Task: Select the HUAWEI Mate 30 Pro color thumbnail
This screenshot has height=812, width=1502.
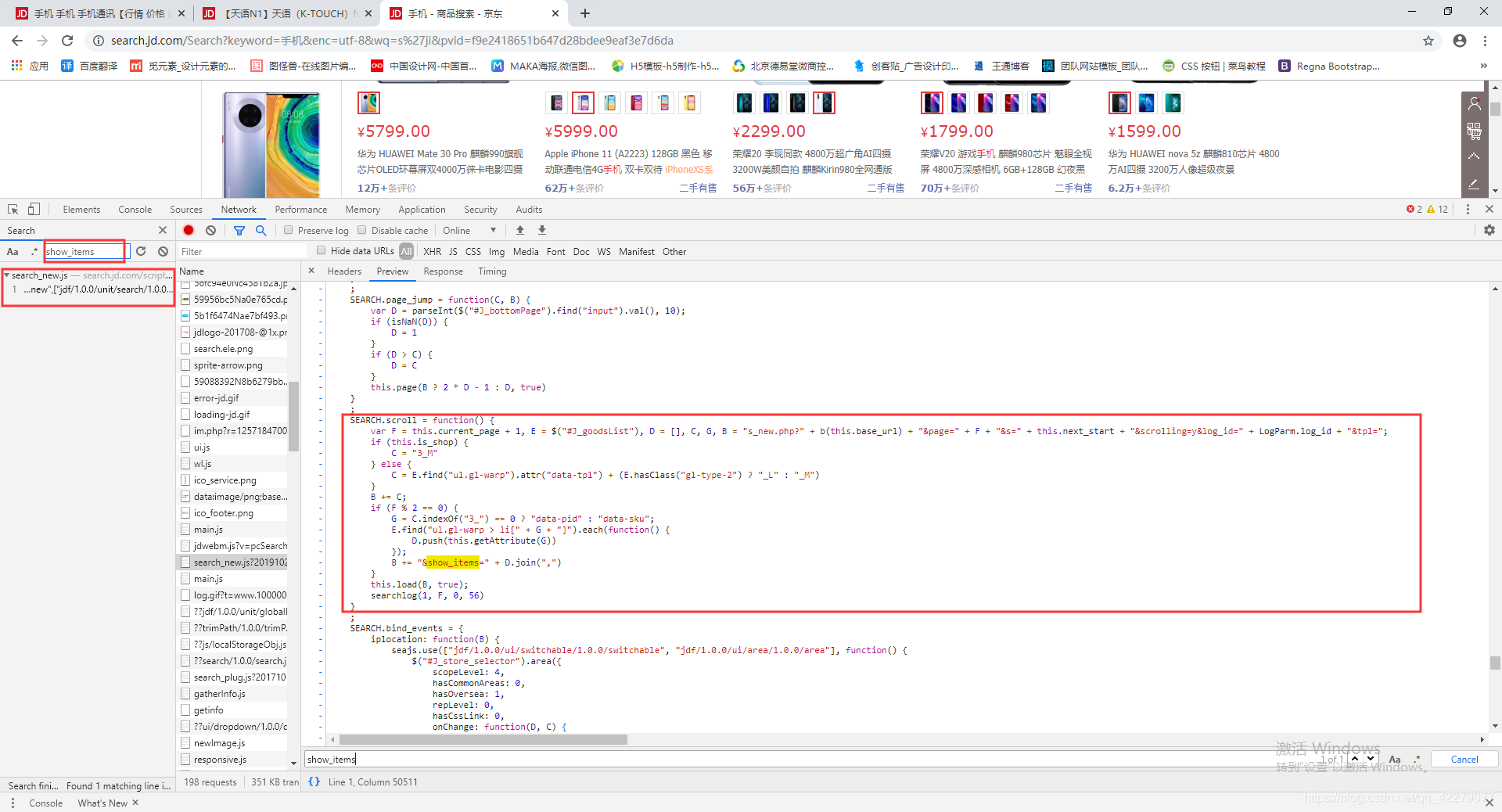Action: pyautogui.click(x=368, y=102)
